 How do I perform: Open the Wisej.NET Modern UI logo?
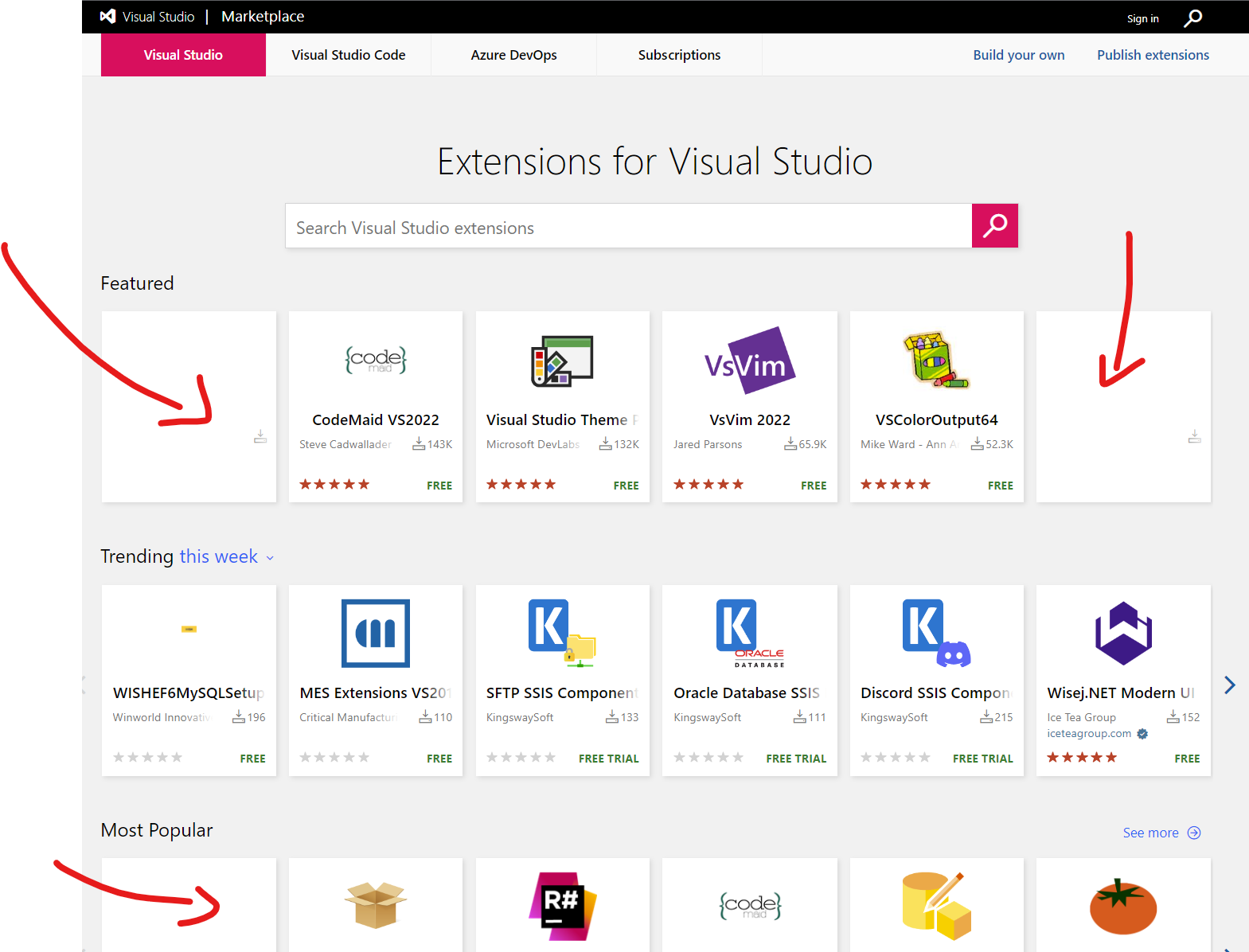click(1123, 633)
